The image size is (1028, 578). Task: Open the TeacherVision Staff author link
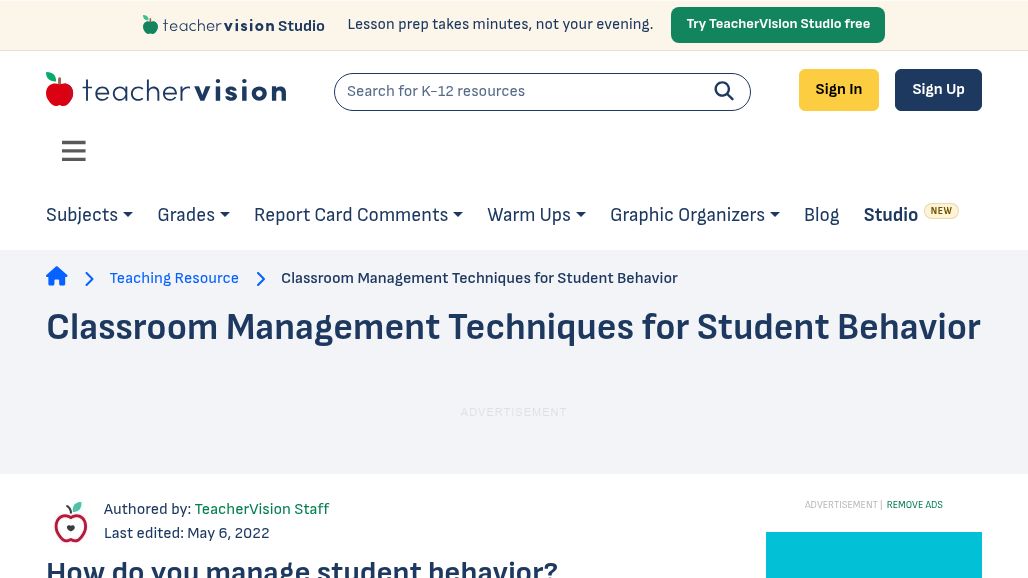pyautogui.click(x=262, y=509)
